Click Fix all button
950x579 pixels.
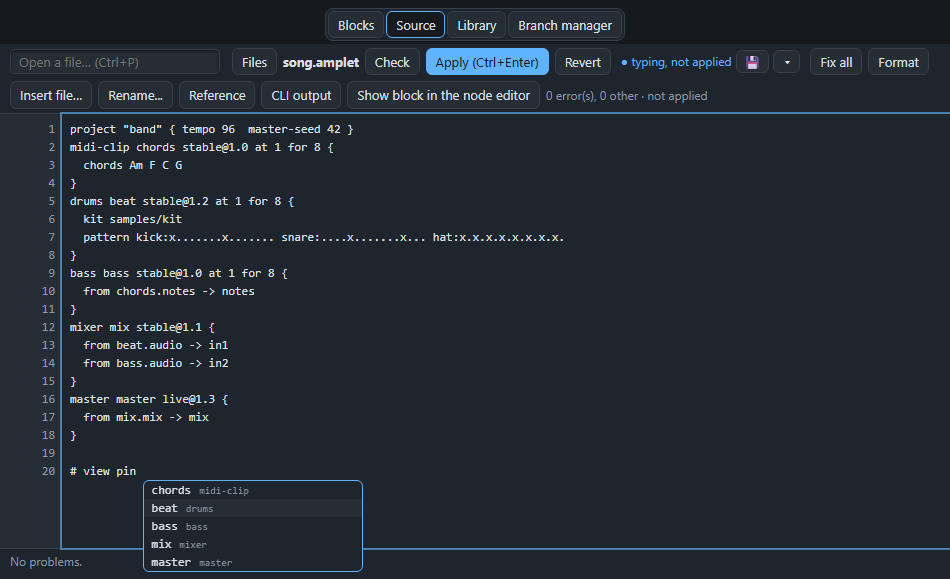click(836, 62)
